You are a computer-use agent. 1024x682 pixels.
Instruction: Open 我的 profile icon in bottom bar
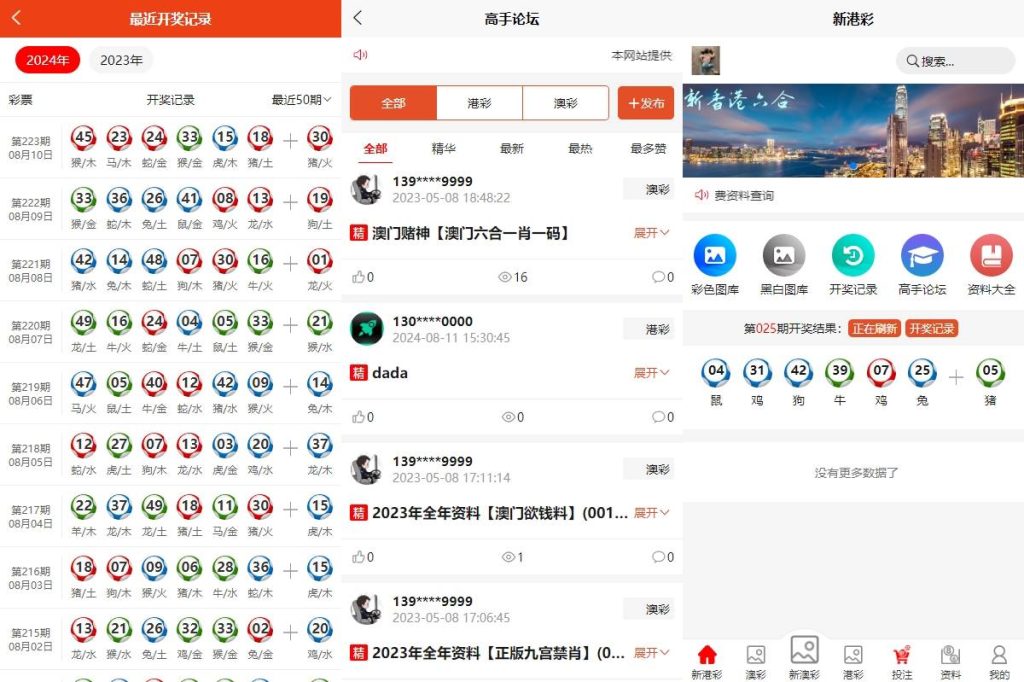tap(998, 656)
